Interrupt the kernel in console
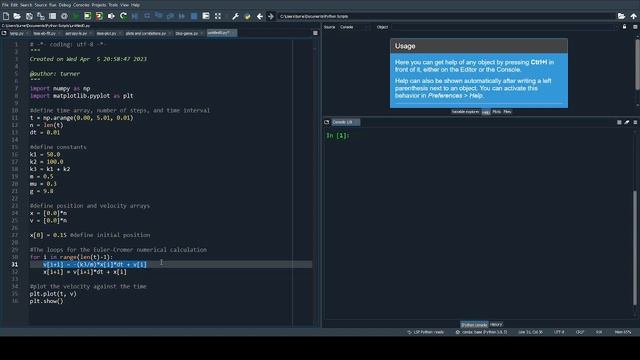Viewport: 640px width, 360px height. (x=619, y=122)
